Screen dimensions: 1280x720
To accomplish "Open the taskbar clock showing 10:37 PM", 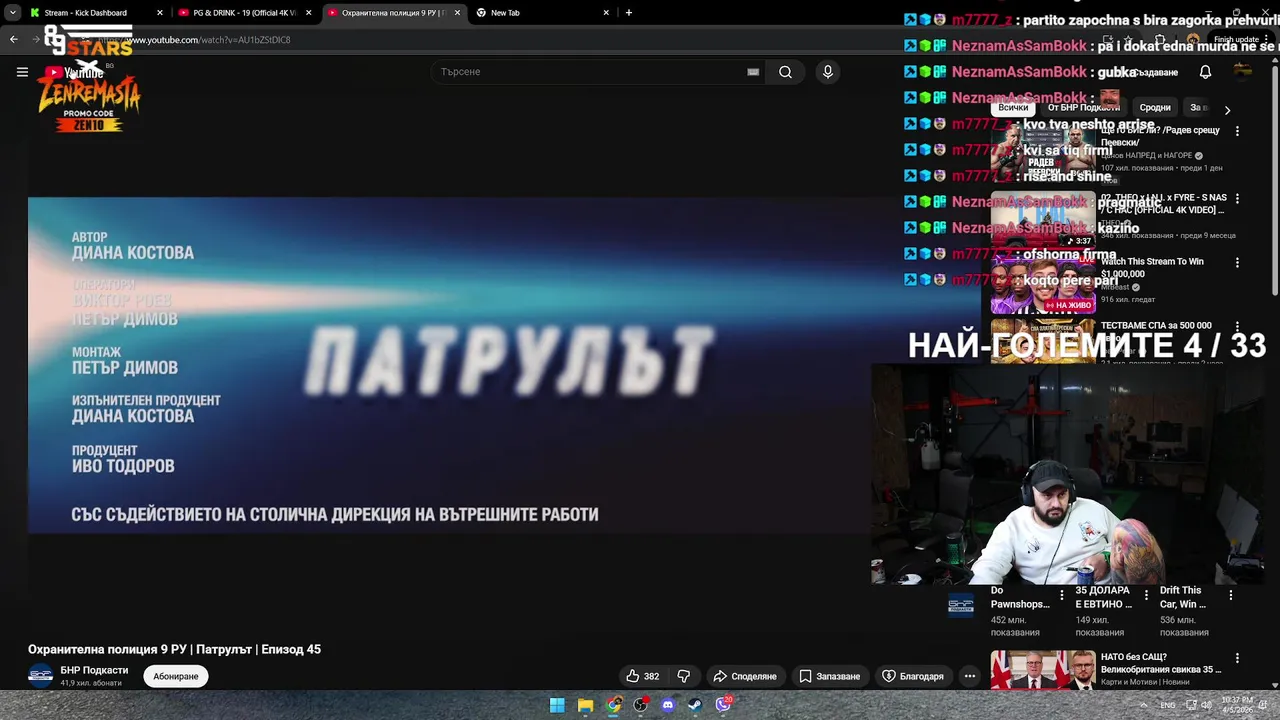I will (x=1237, y=705).
